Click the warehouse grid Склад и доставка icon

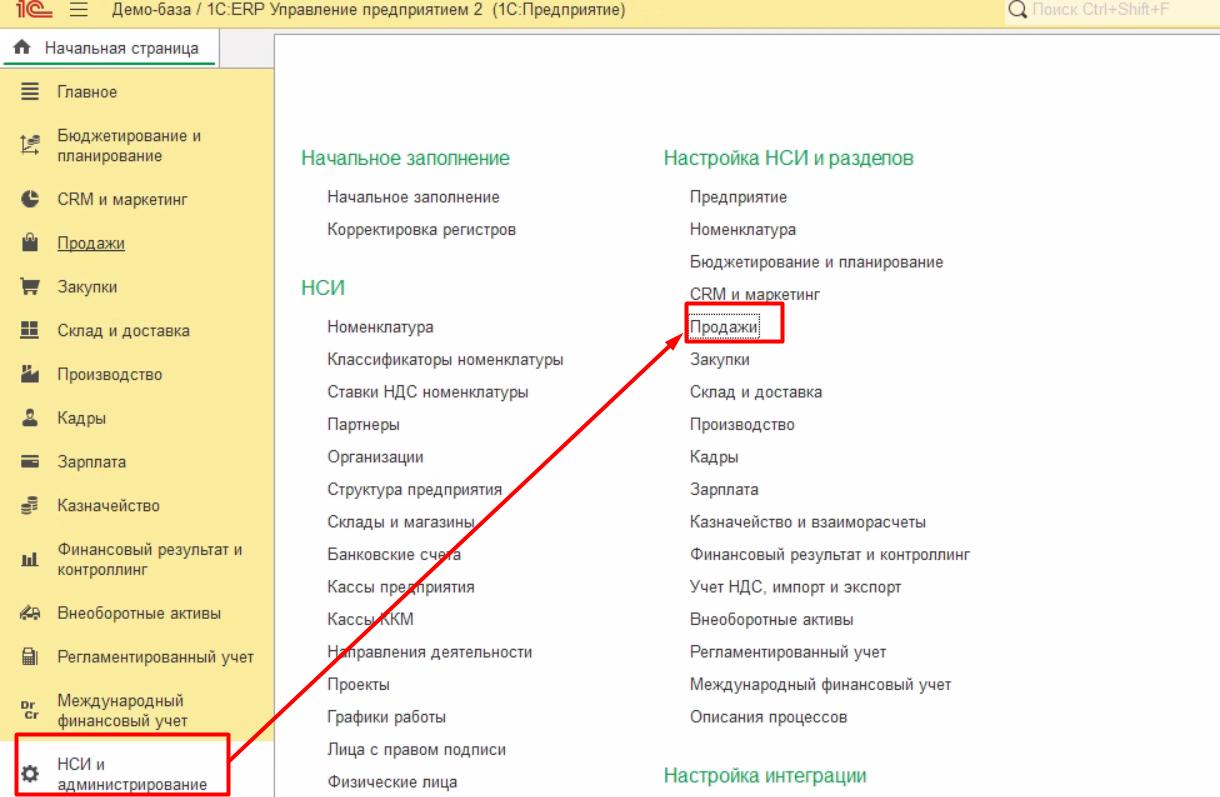click(x=30, y=331)
